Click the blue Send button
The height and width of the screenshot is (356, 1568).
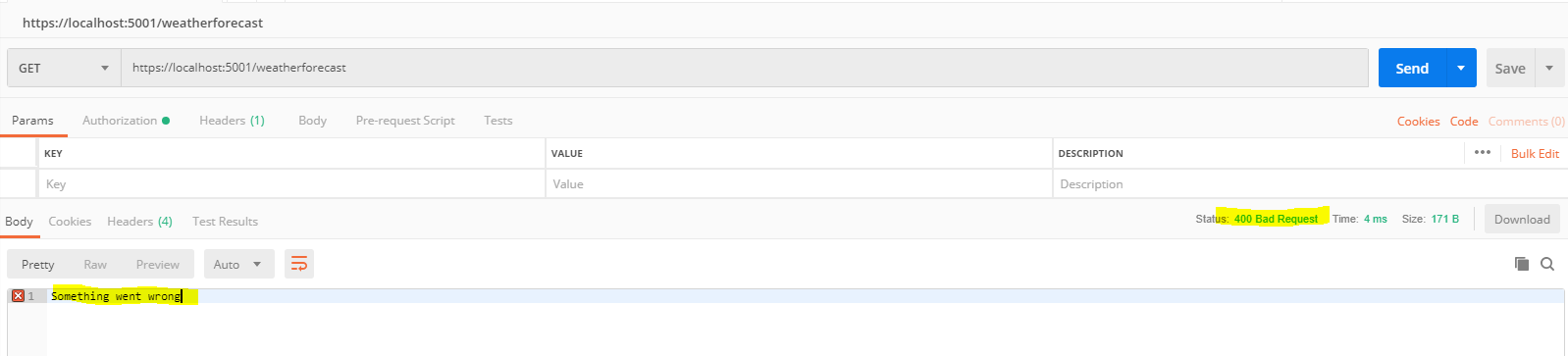pos(1412,68)
